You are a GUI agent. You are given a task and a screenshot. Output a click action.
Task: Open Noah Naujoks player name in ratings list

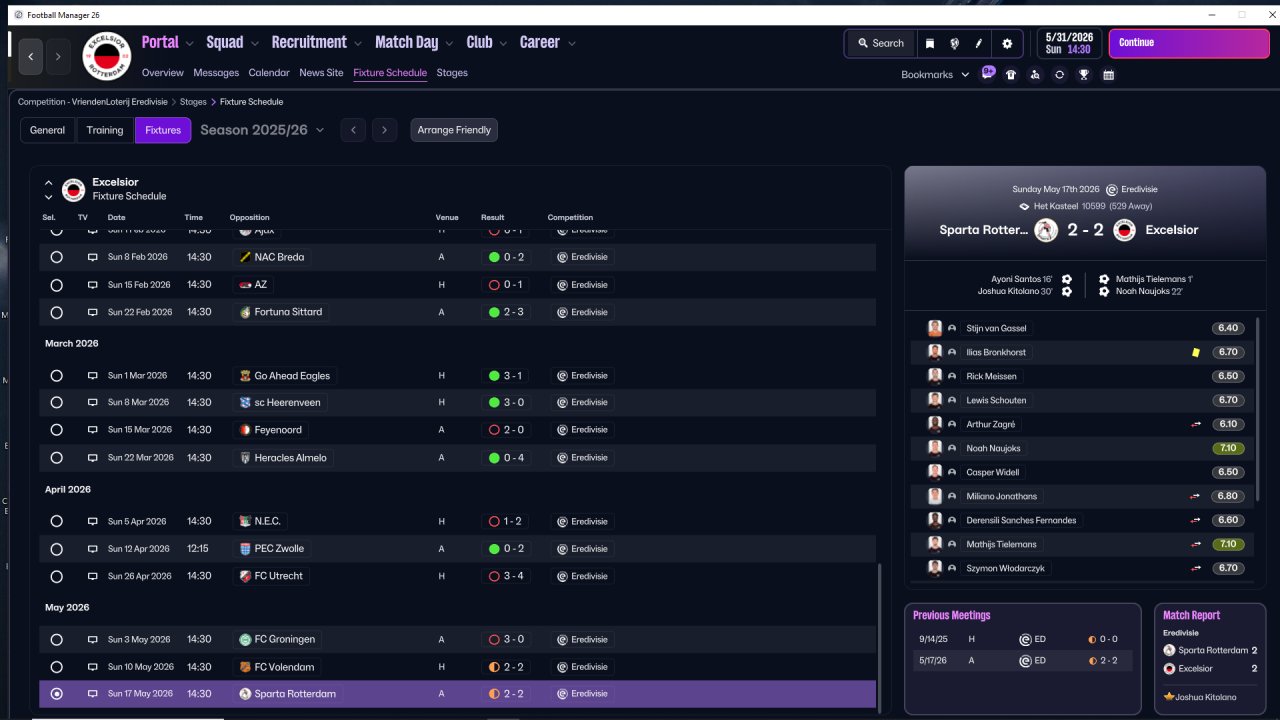[x=993, y=448]
